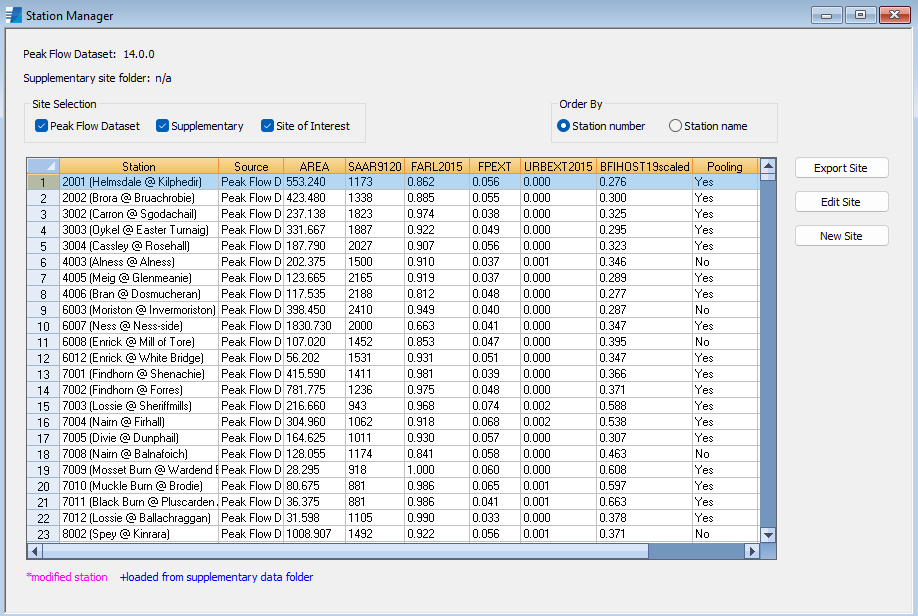Click the horizontal scrollbar left arrow
918x616 pixels.
click(35, 551)
